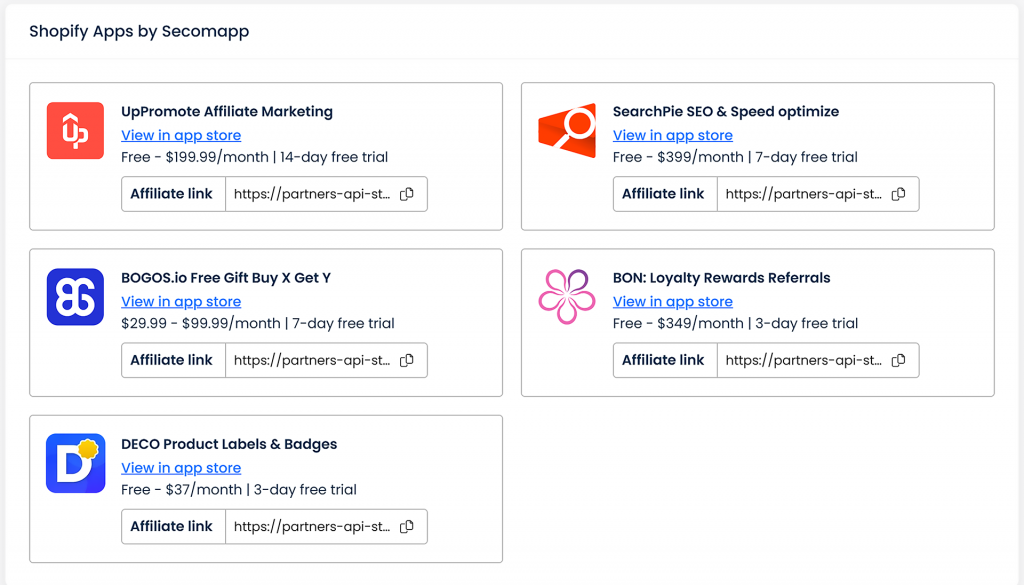Click the BOGOS.io app logo
Image resolution: width=1024 pixels, height=585 pixels.
click(75, 297)
